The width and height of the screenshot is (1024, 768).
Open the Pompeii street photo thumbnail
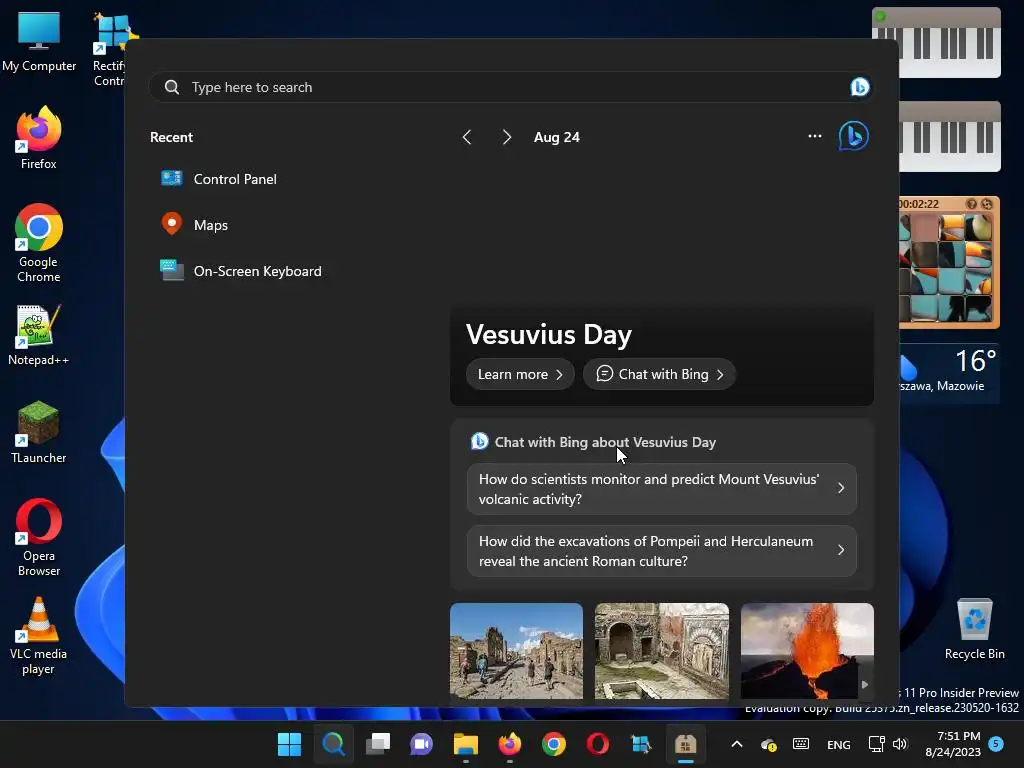(x=517, y=651)
